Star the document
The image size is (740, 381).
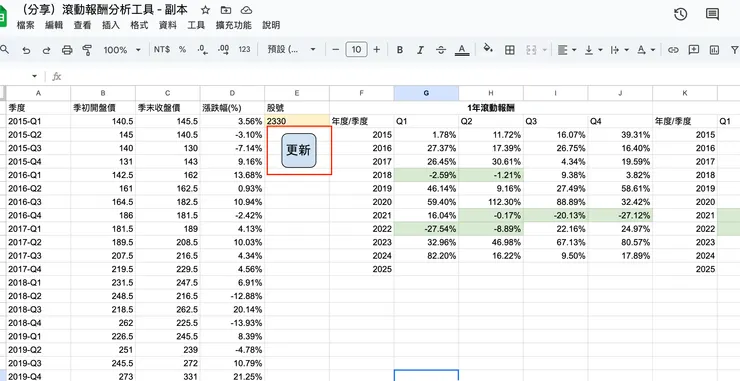[205, 10]
